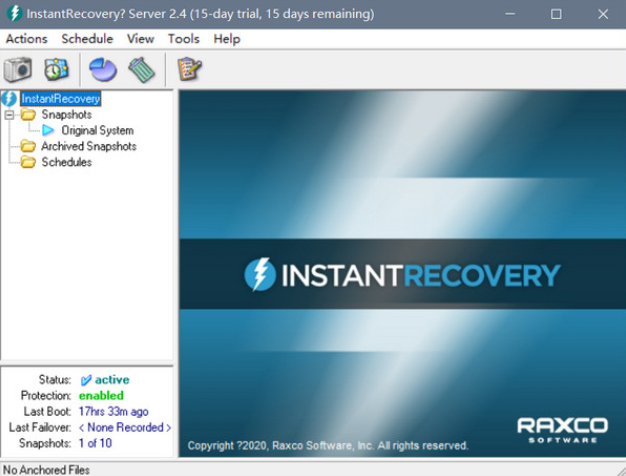Select the Schedules tree item
The image size is (626, 476).
coord(66,162)
